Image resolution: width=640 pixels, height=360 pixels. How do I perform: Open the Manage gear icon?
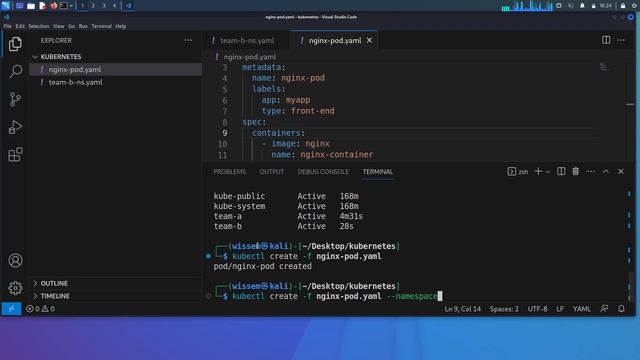tap(16, 288)
